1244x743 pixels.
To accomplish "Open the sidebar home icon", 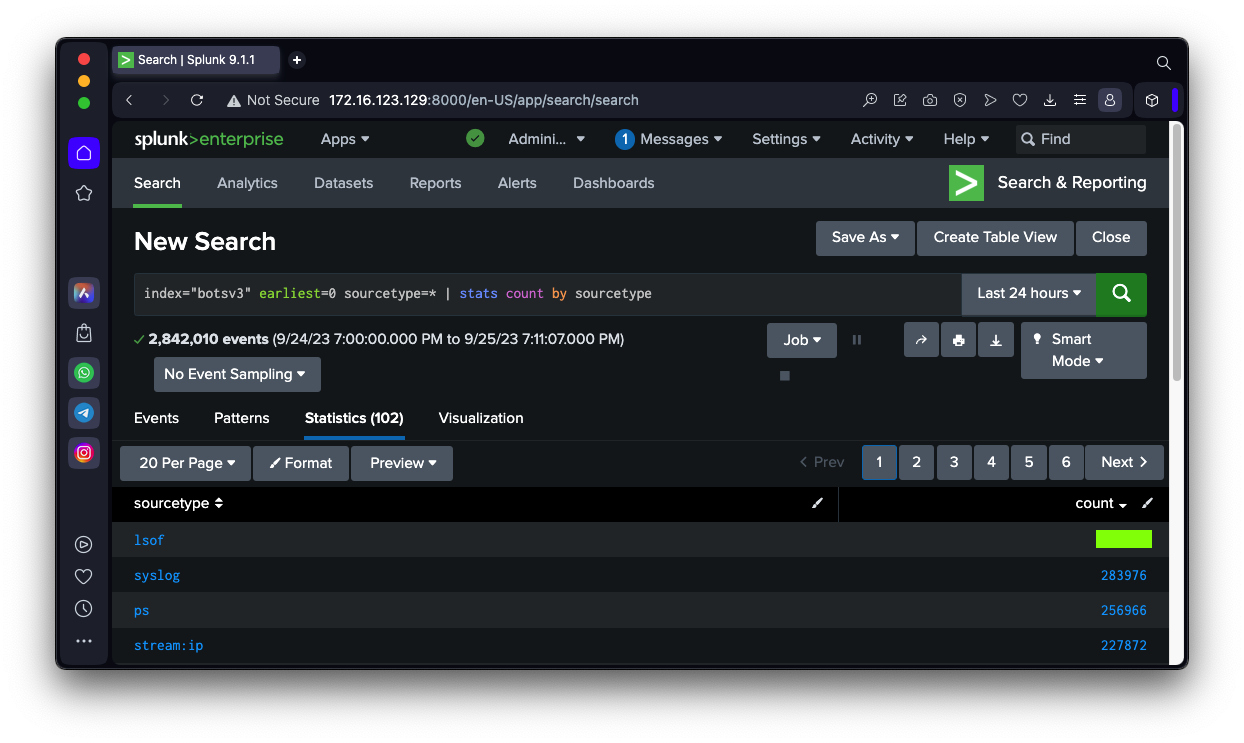I will pyautogui.click(x=84, y=153).
